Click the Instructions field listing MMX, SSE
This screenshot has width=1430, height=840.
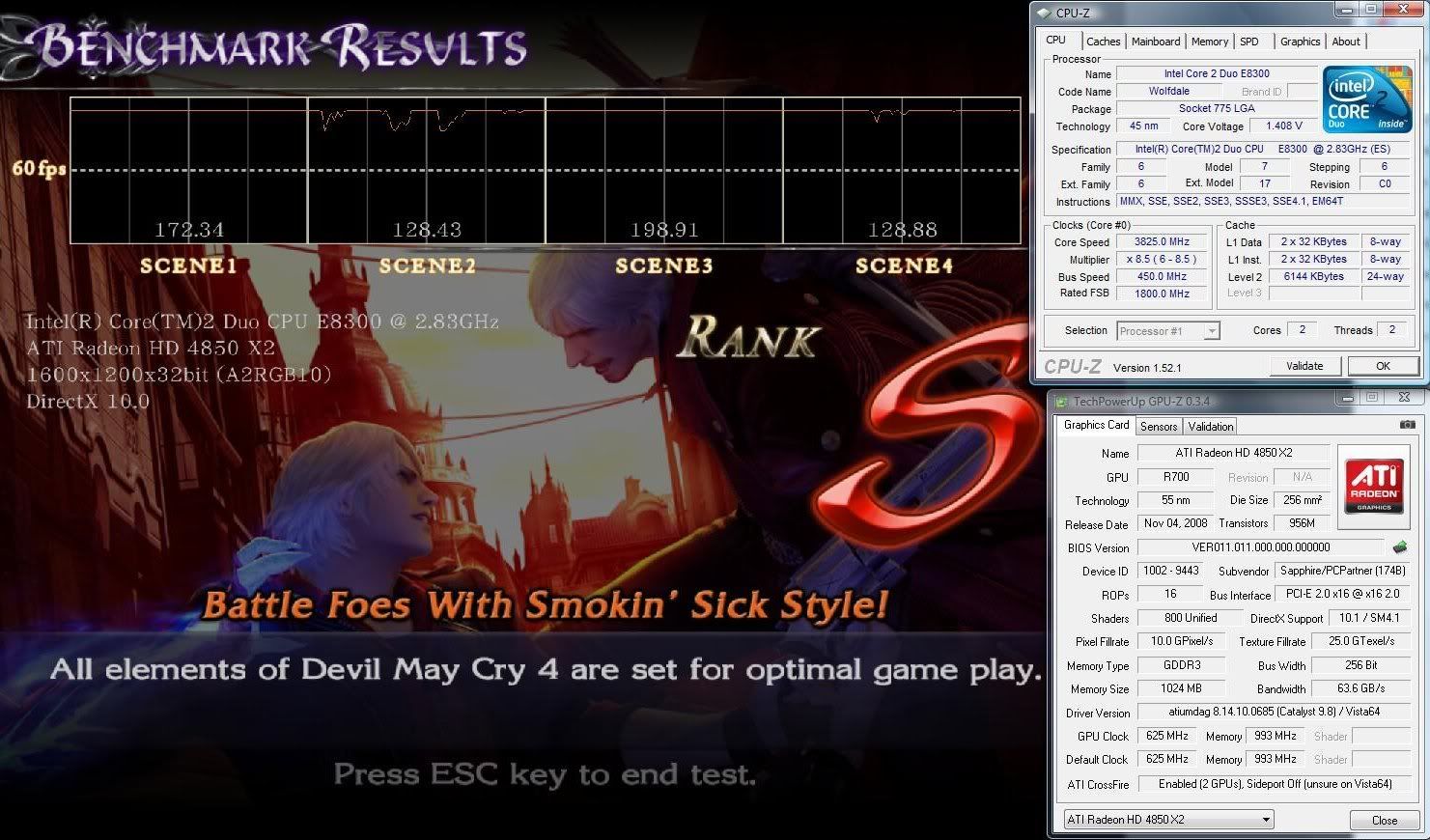coord(1264,202)
